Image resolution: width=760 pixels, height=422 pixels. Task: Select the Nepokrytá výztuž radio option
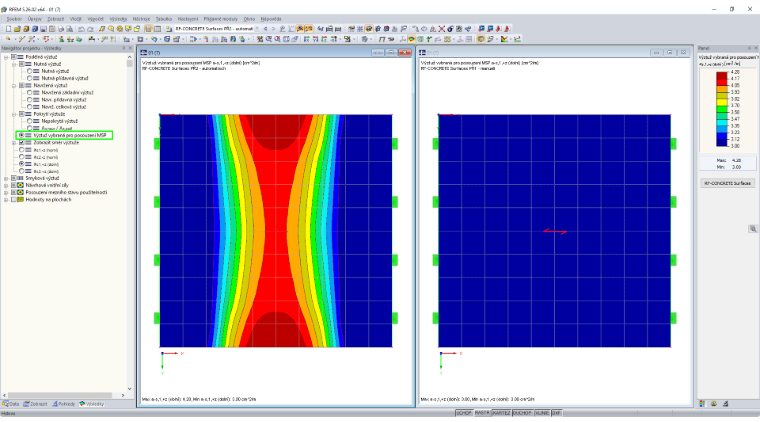coord(30,121)
